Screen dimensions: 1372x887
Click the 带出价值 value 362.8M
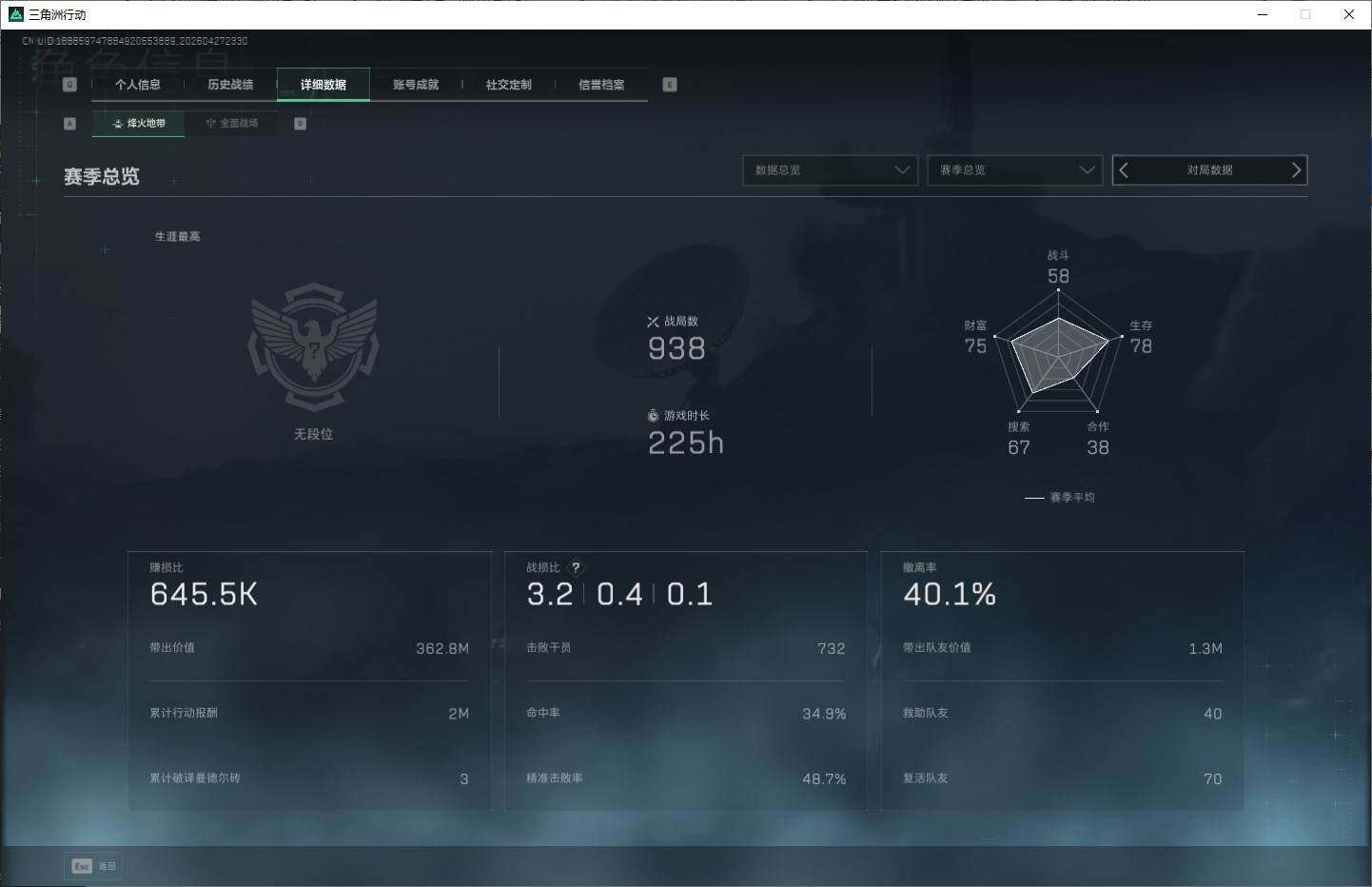442,649
